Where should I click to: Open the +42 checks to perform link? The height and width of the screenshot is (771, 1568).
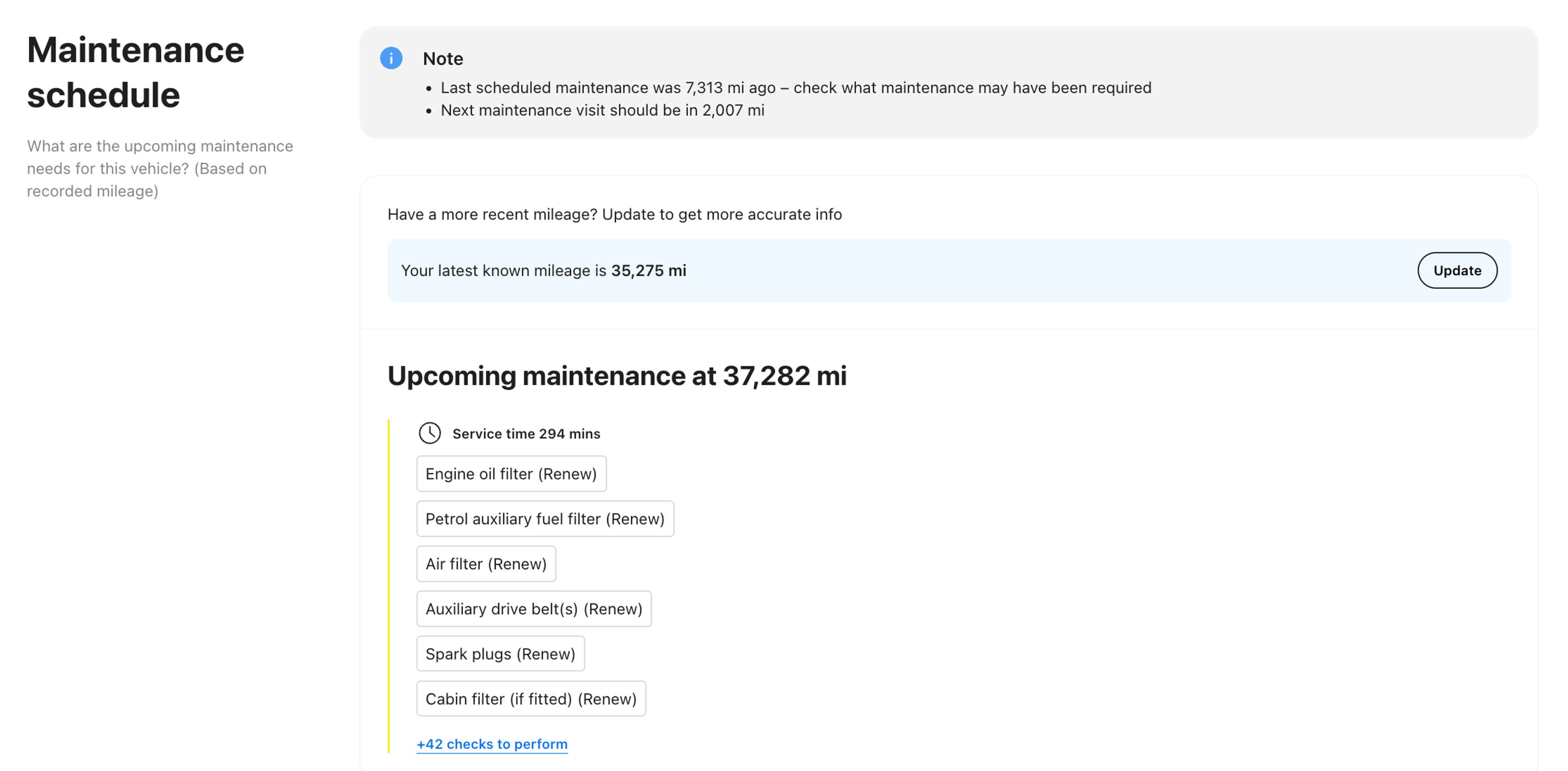pos(492,744)
